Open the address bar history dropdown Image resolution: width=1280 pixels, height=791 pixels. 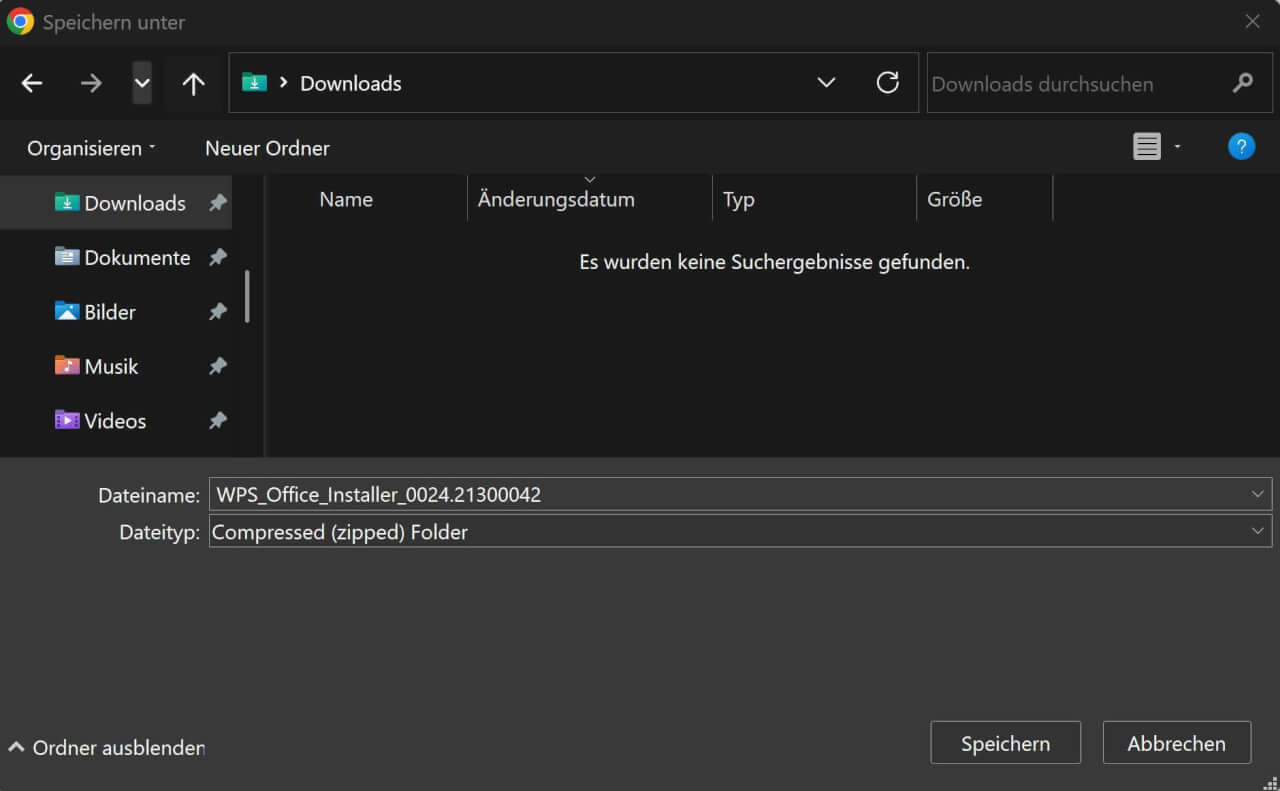tap(826, 83)
